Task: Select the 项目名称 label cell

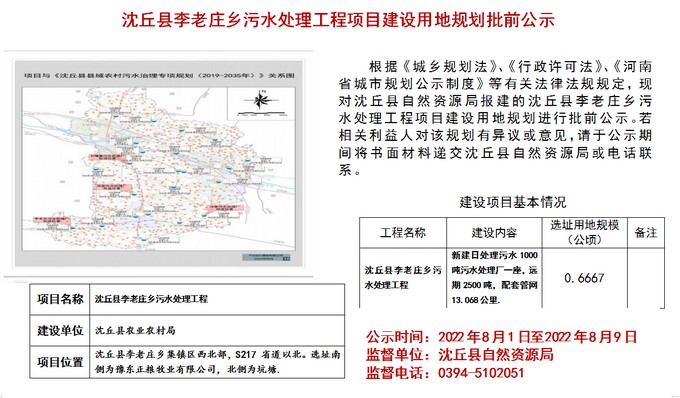Action: [x=60, y=299]
